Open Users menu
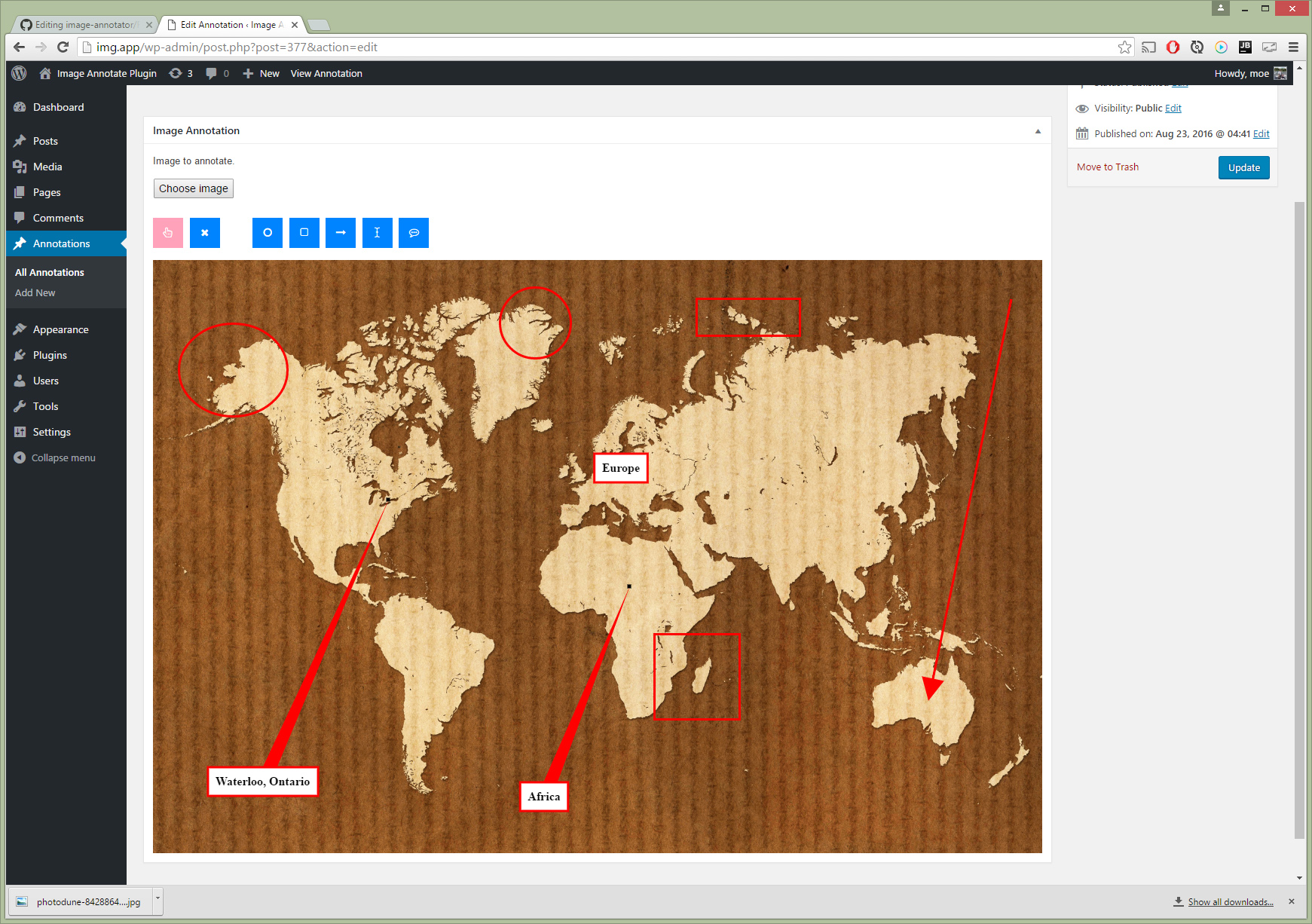 [x=45, y=381]
